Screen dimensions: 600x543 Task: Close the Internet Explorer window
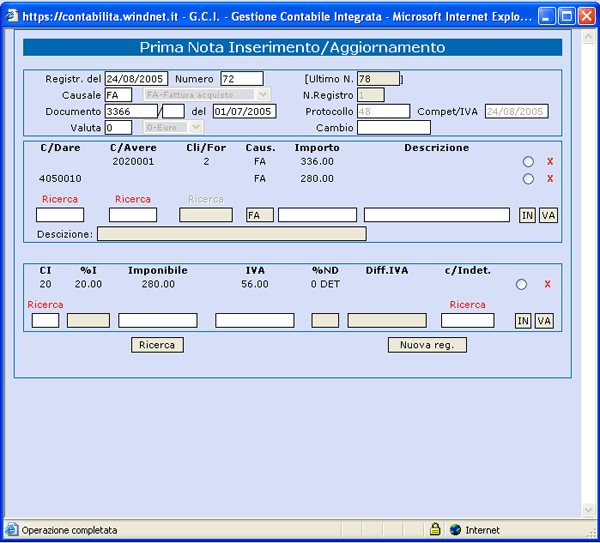pyautogui.click(x=587, y=16)
